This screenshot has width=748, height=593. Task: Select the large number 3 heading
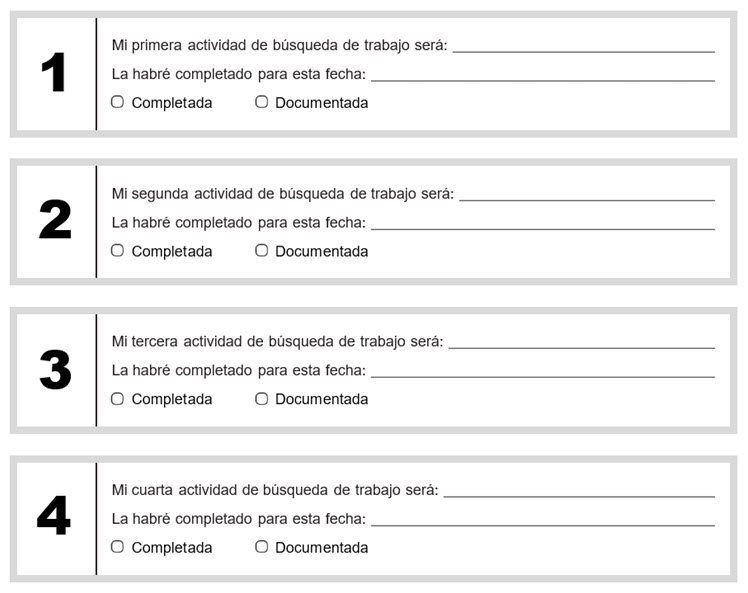coord(55,370)
